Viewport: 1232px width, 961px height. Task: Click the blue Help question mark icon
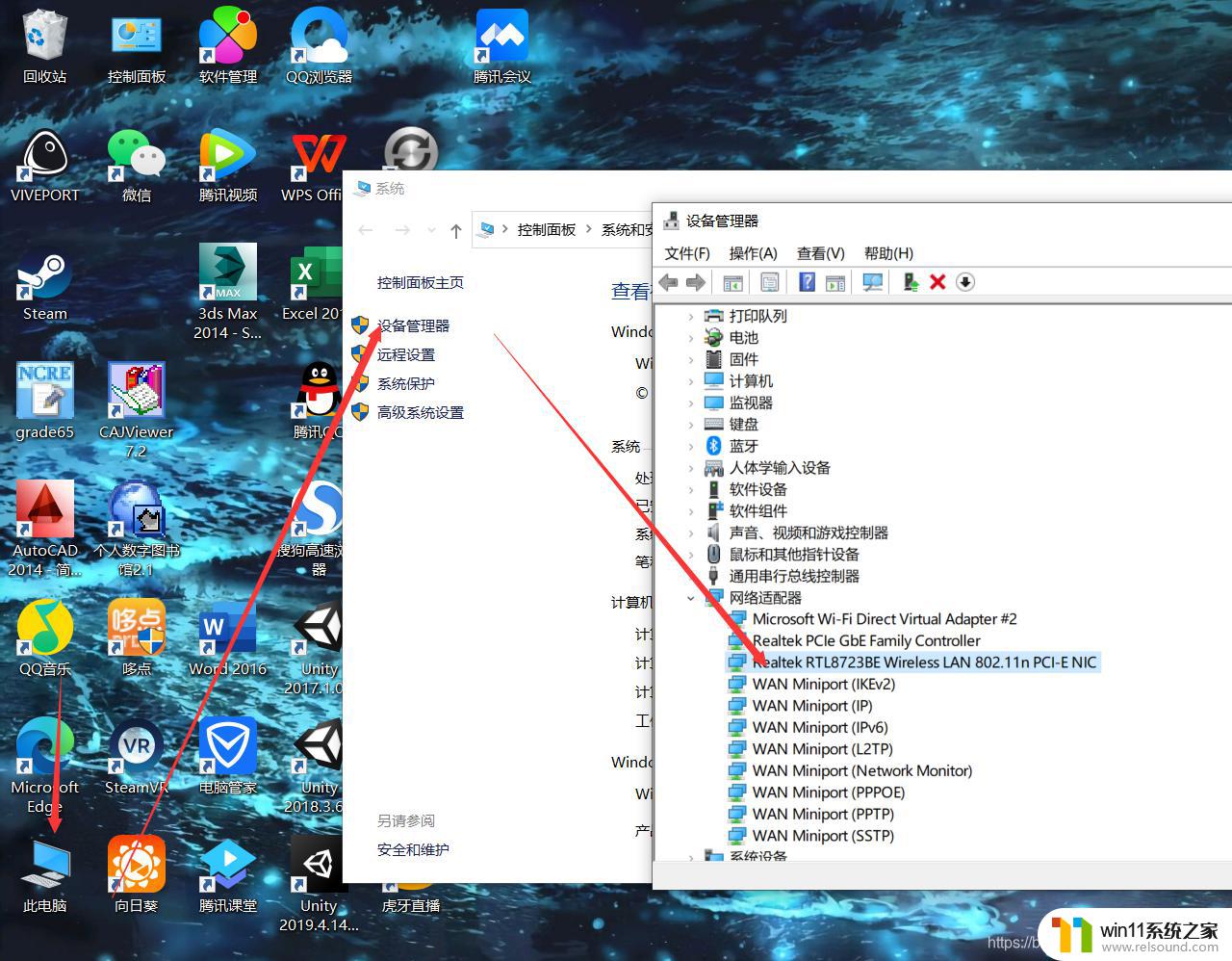(x=808, y=282)
